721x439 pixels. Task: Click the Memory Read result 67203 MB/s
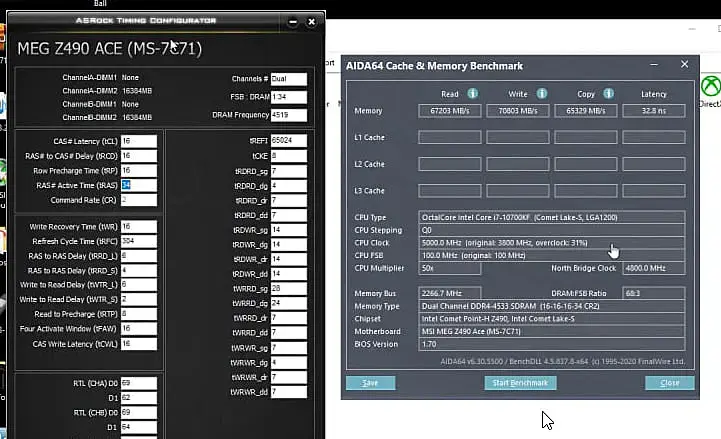click(450, 111)
